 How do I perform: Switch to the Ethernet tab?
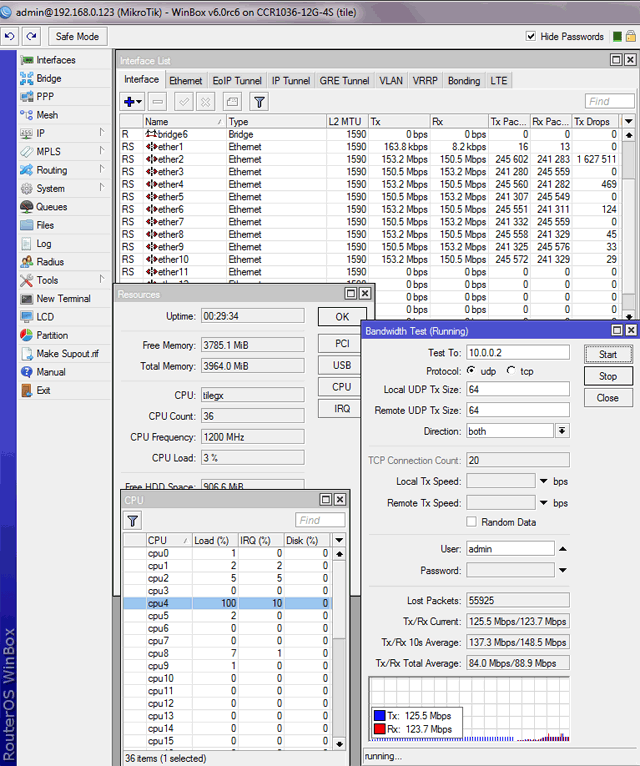pyautogui.click(x=186, y=81)
